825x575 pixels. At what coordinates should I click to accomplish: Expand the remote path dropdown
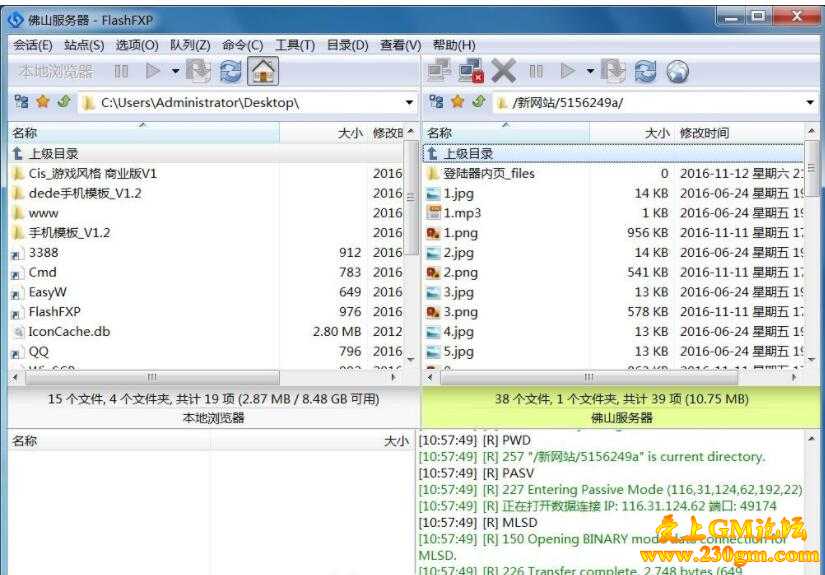click(810, 103)
